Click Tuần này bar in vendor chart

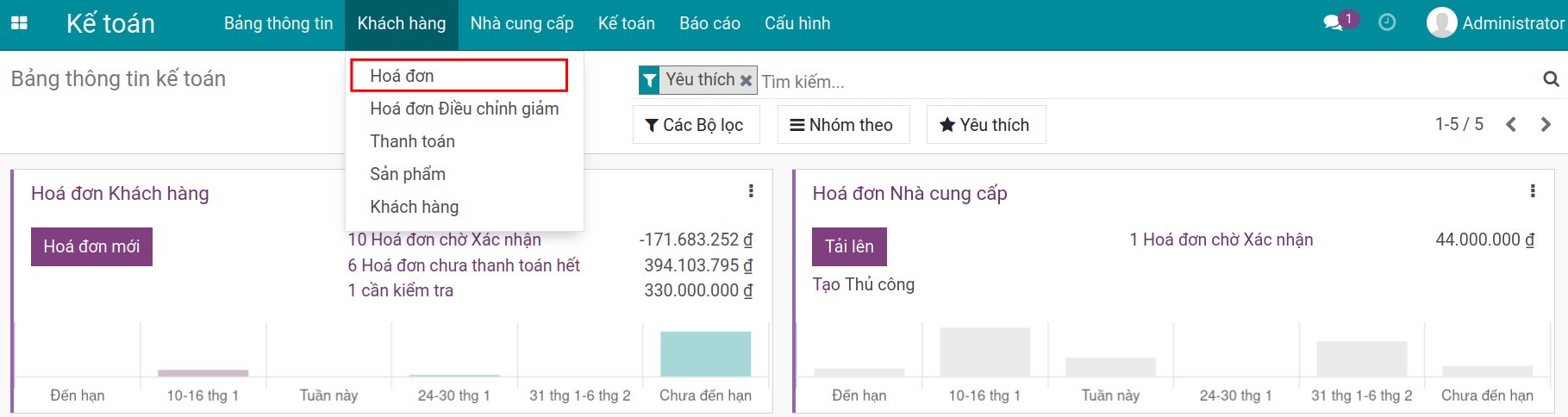click(1110, 367)
